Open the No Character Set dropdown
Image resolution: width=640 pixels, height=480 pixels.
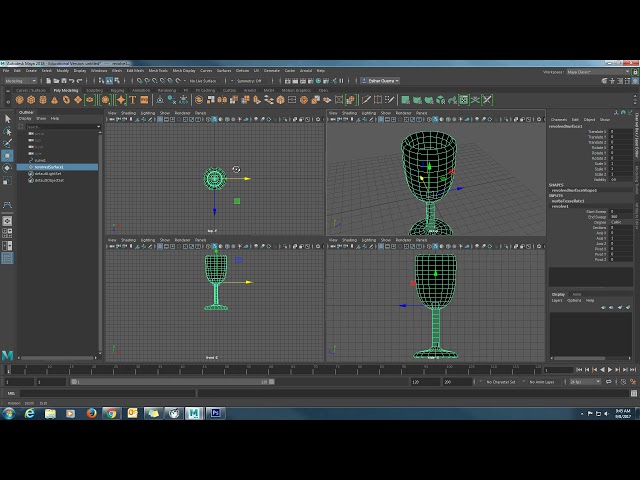(x=502, y=382)
